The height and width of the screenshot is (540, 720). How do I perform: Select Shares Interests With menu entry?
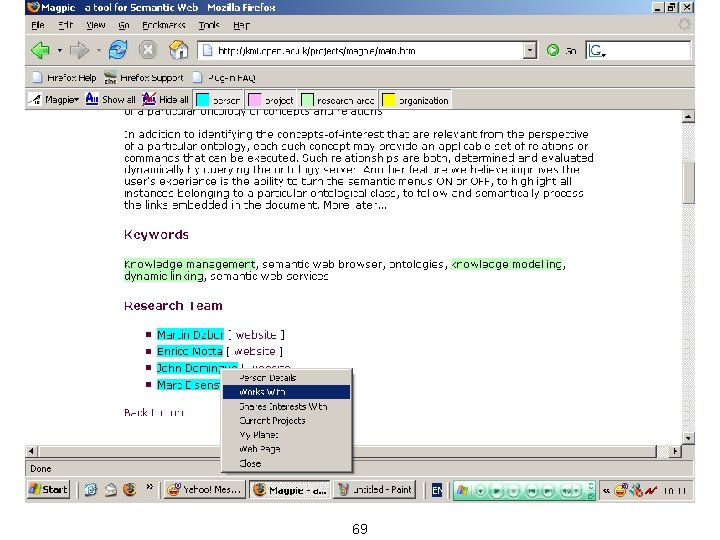(287, 406)
